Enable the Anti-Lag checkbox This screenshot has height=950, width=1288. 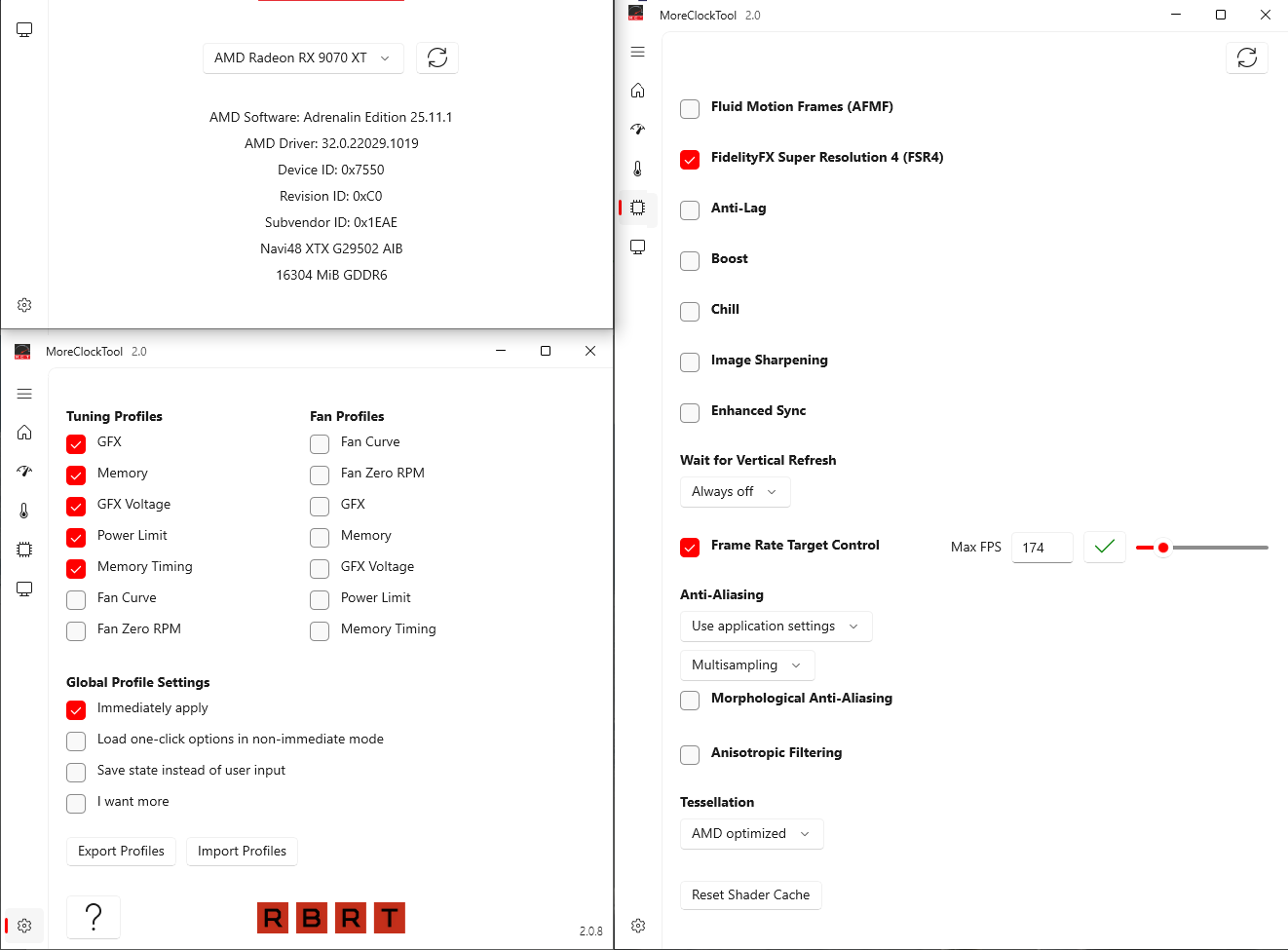[x=690, y=209]
